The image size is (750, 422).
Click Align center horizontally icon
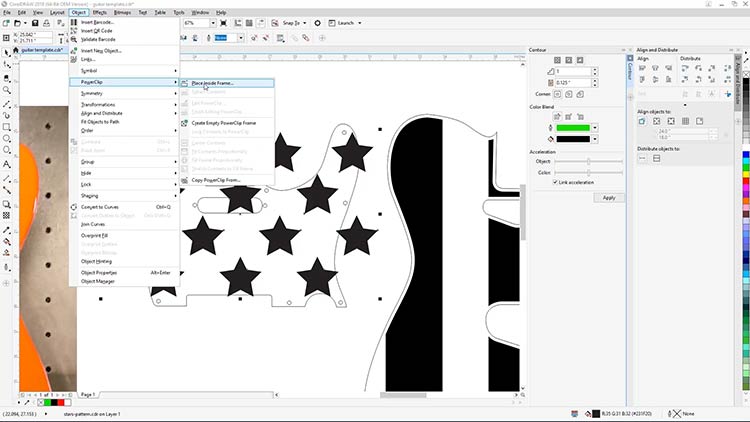point(655,68)
